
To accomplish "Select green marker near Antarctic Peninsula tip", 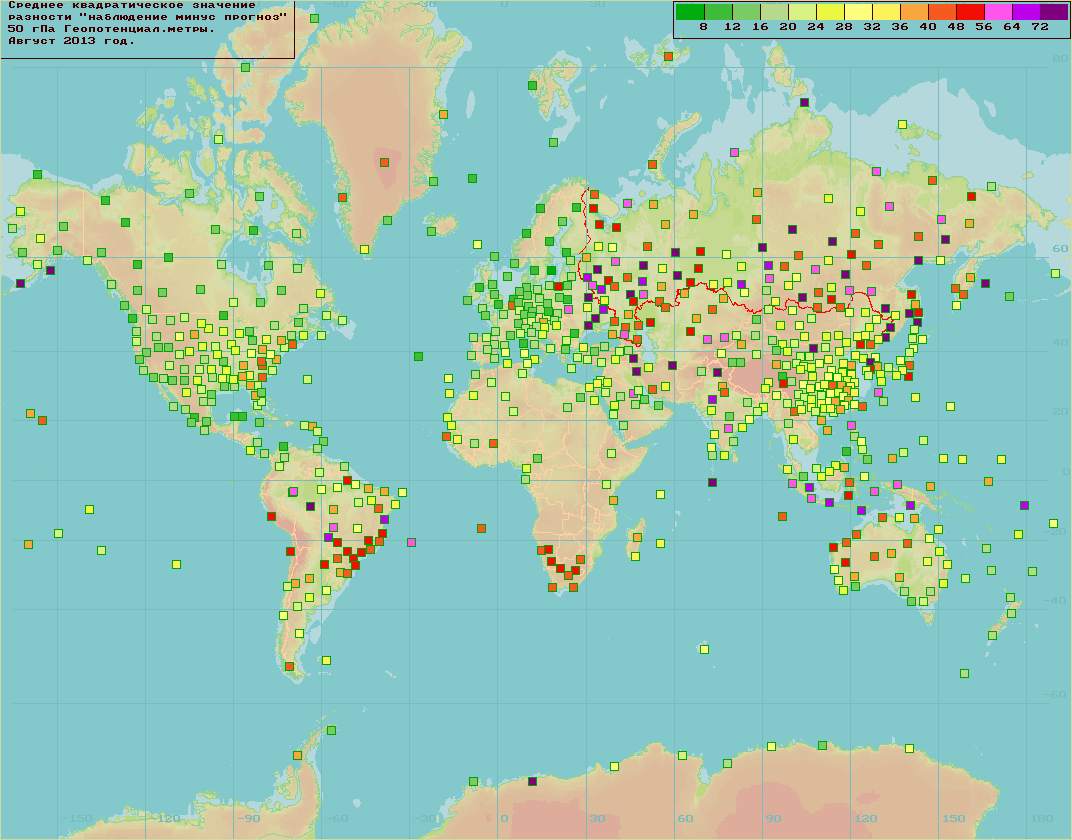I will click(x=332, y=731).
